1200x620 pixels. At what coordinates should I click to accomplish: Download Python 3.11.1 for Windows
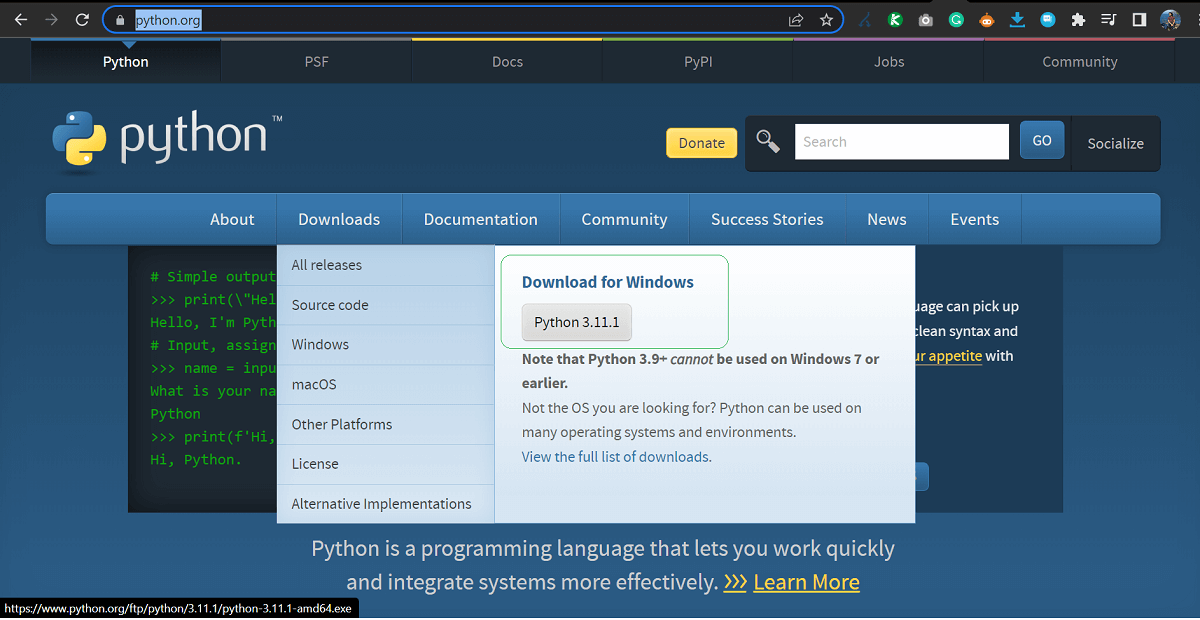pyautogui.click(x=577, y=322)
